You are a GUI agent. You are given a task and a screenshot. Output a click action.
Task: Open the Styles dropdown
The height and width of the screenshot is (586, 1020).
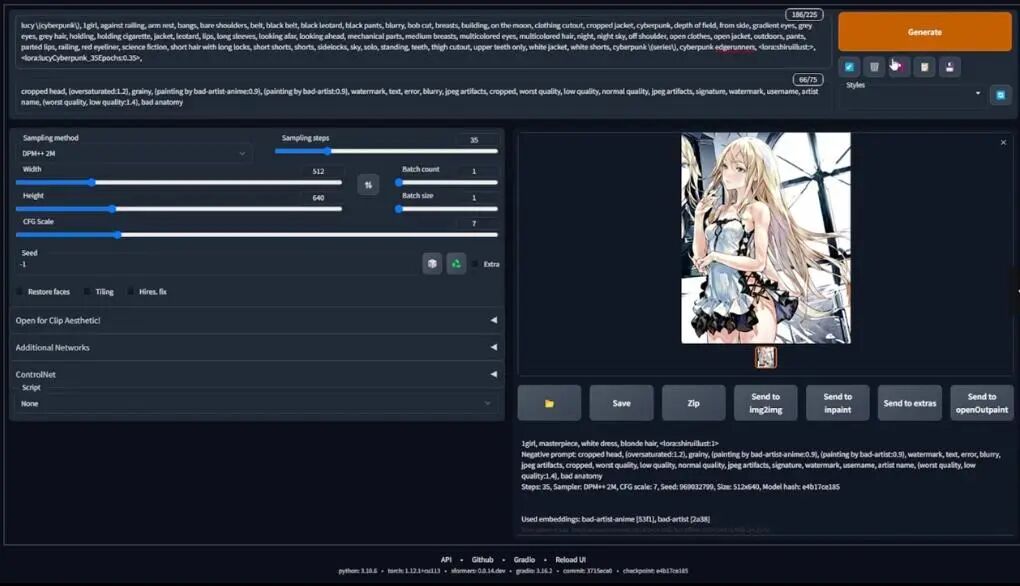tap(912, 93)
